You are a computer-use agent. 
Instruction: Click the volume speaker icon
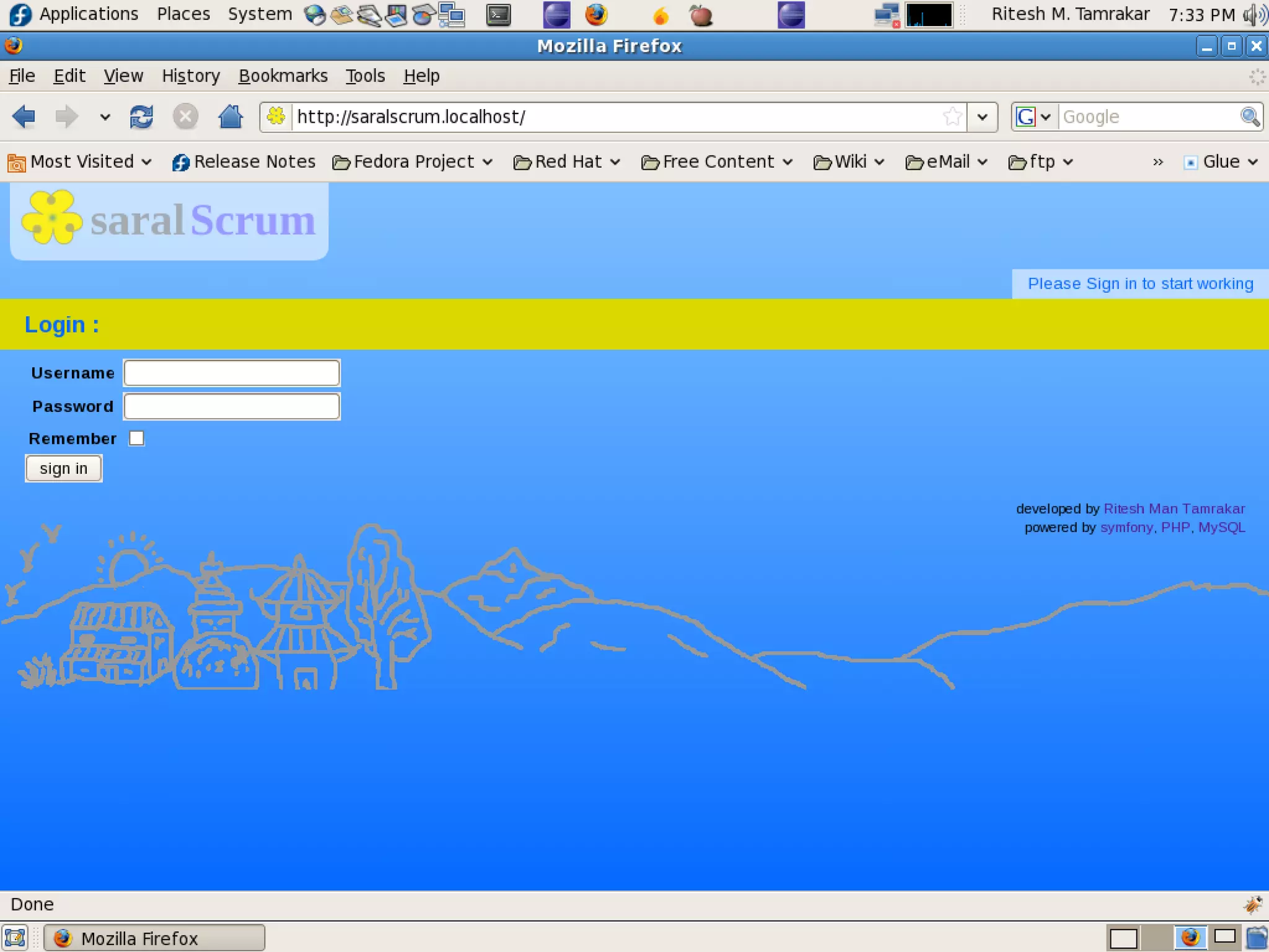[x=1255, y=15]
